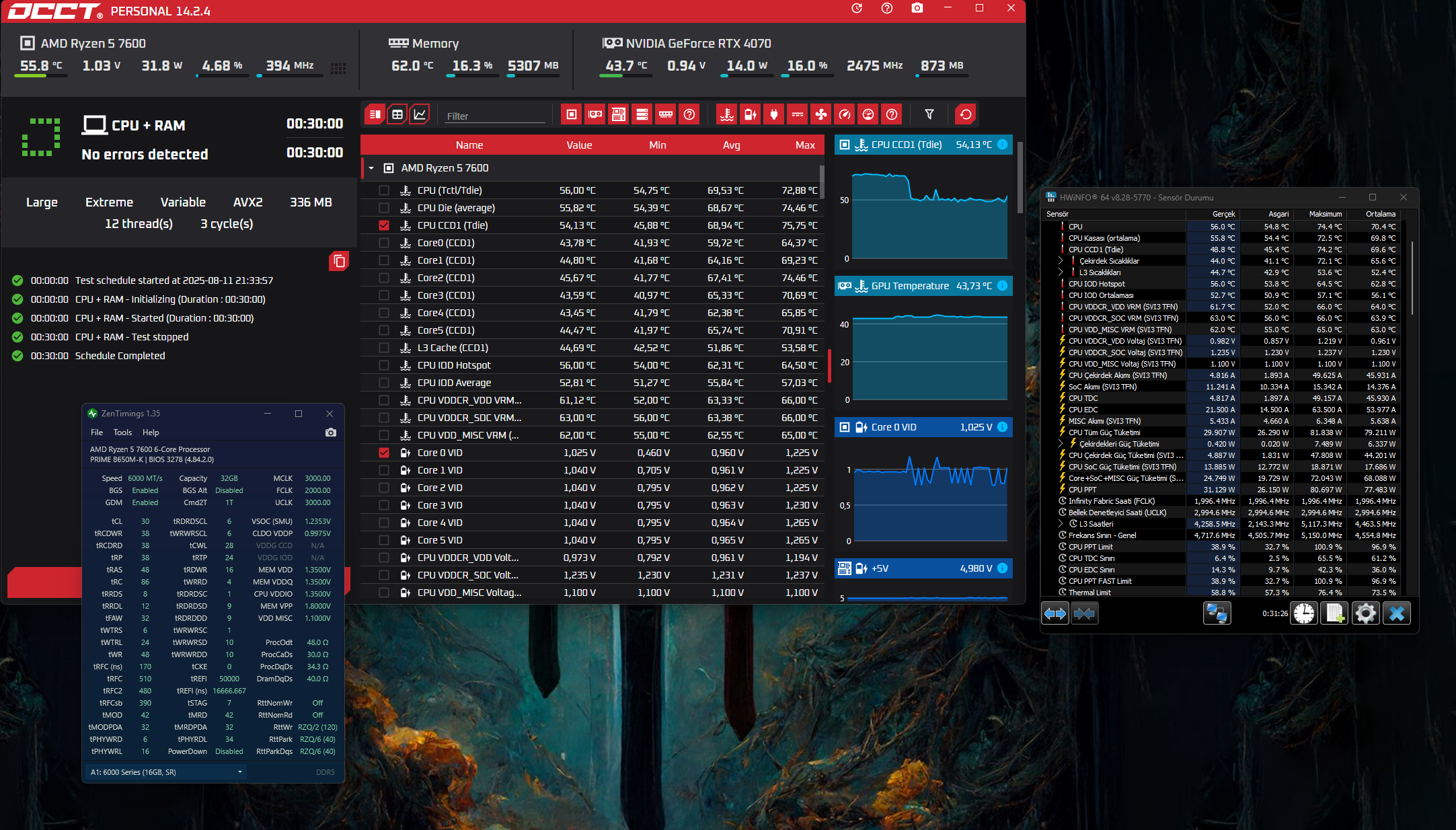Open OCCT help from the title bar

click(887, 9)
